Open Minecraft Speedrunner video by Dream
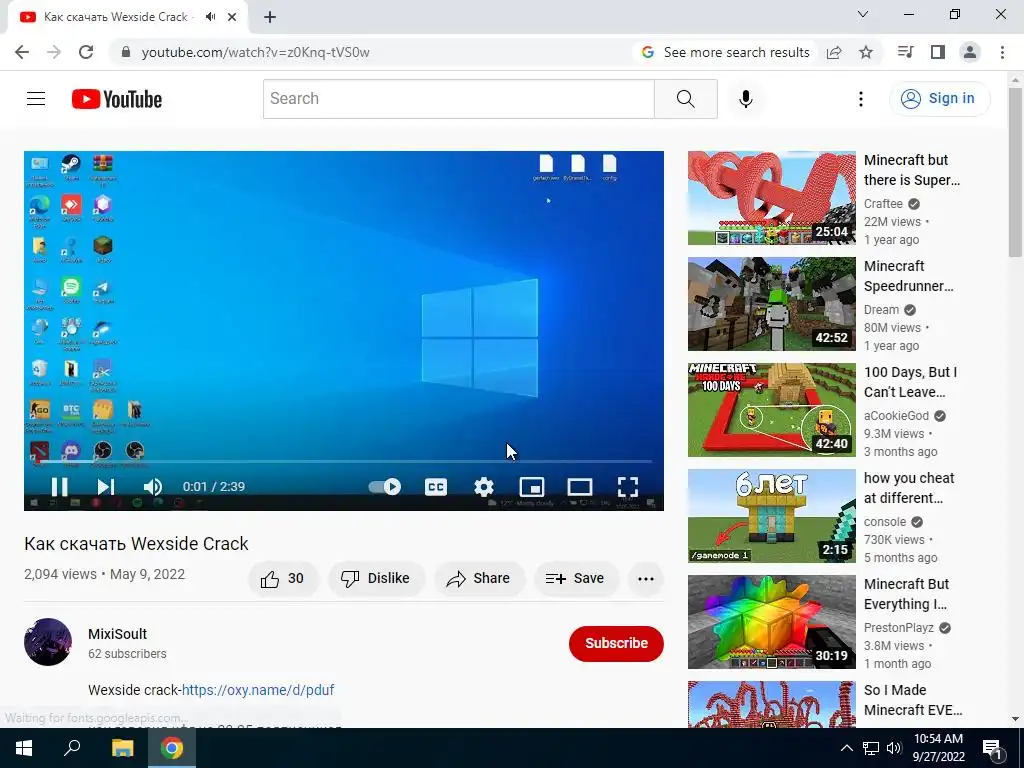1024x768 pixels. pos(771,304)
